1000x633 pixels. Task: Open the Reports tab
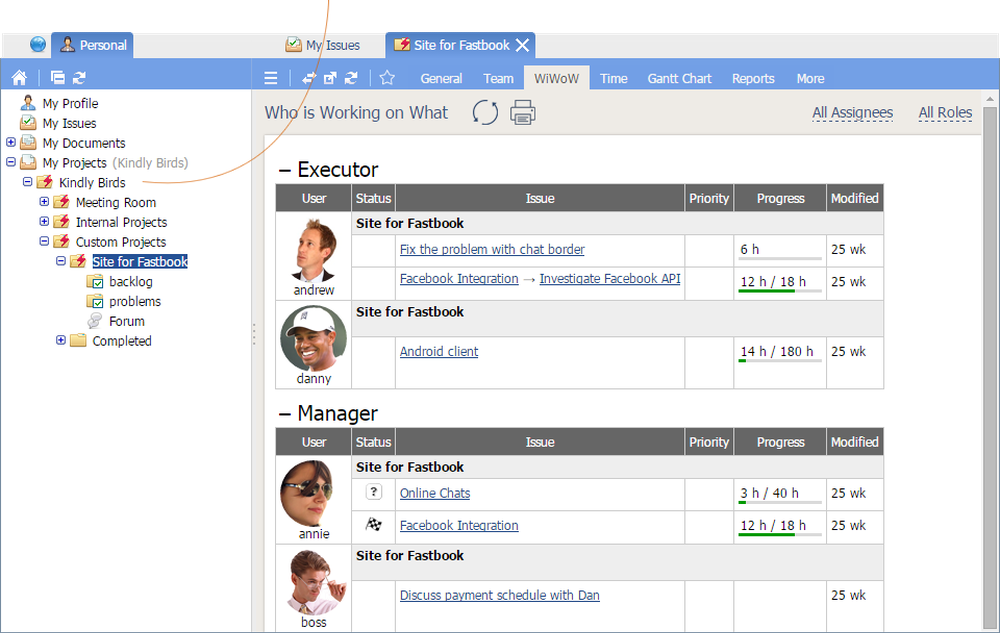tap(753, 78)
